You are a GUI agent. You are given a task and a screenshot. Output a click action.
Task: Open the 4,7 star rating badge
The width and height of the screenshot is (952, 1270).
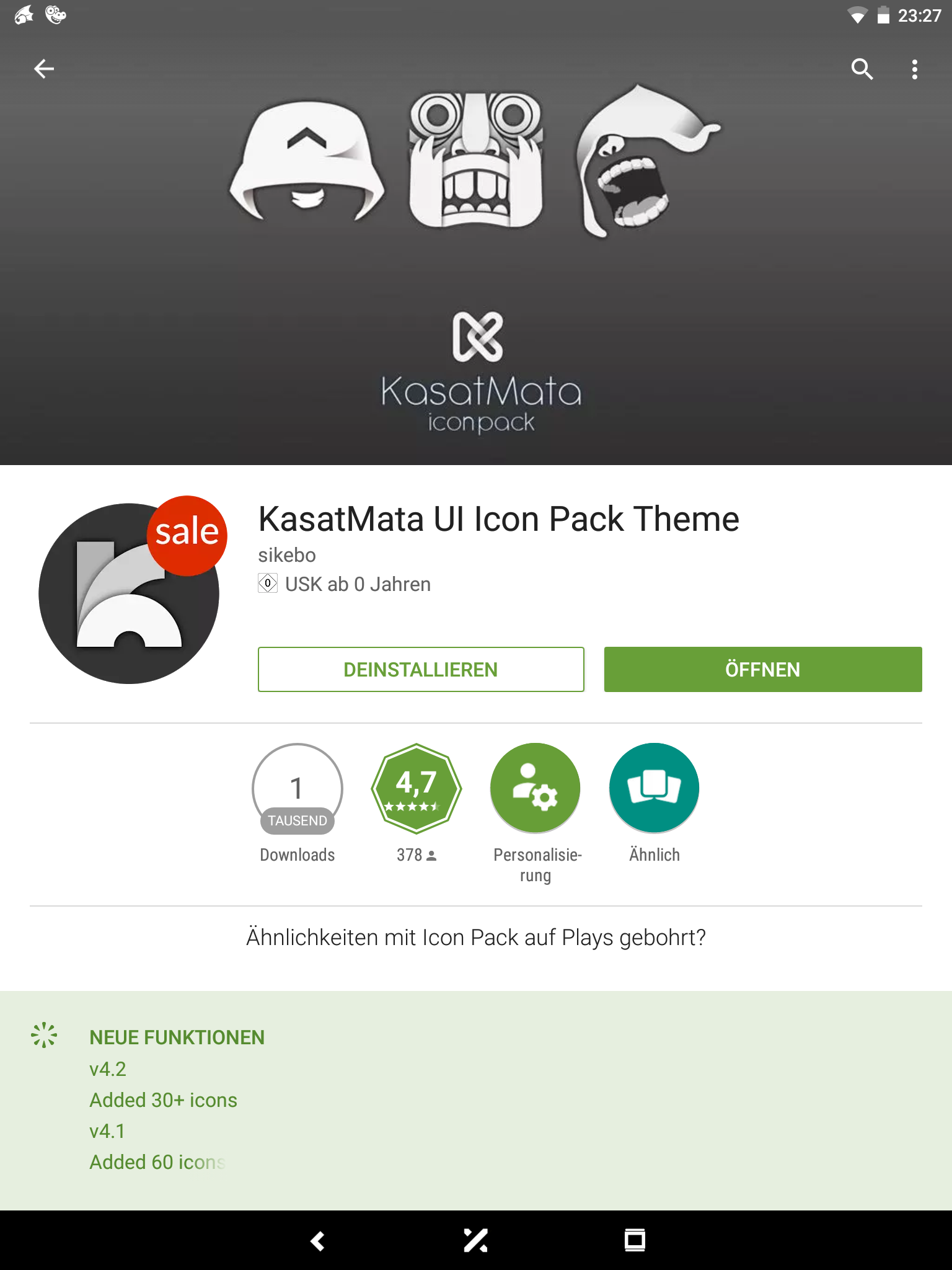tap(416, 789)
